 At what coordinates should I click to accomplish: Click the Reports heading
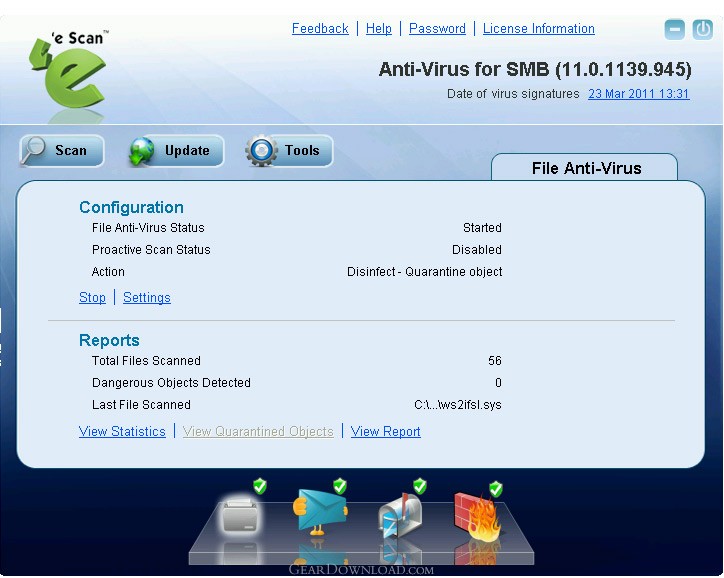tap(109, 340)
